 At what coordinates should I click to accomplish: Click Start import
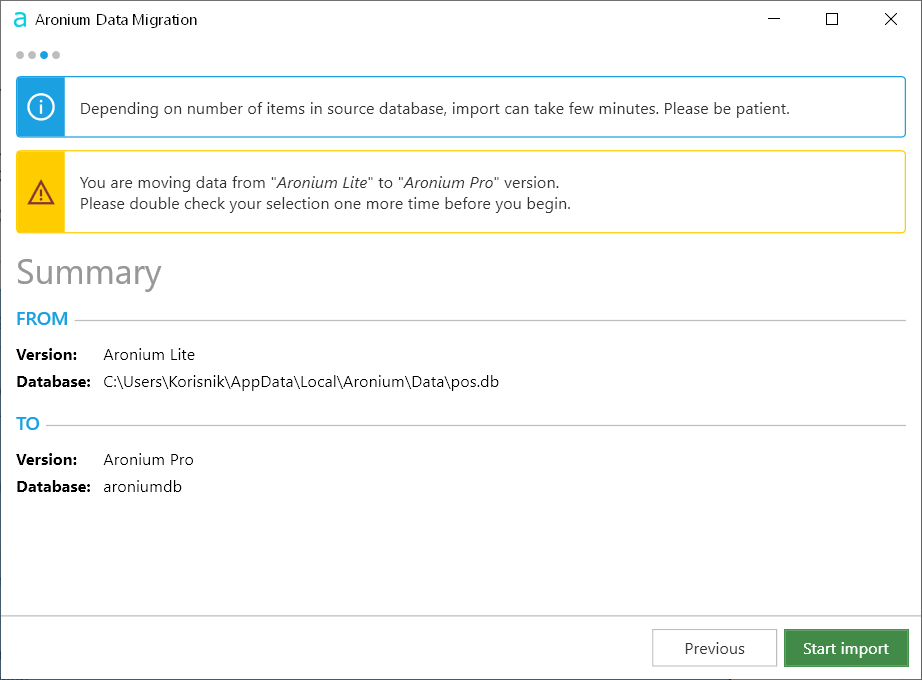click(x=846, y=648)
